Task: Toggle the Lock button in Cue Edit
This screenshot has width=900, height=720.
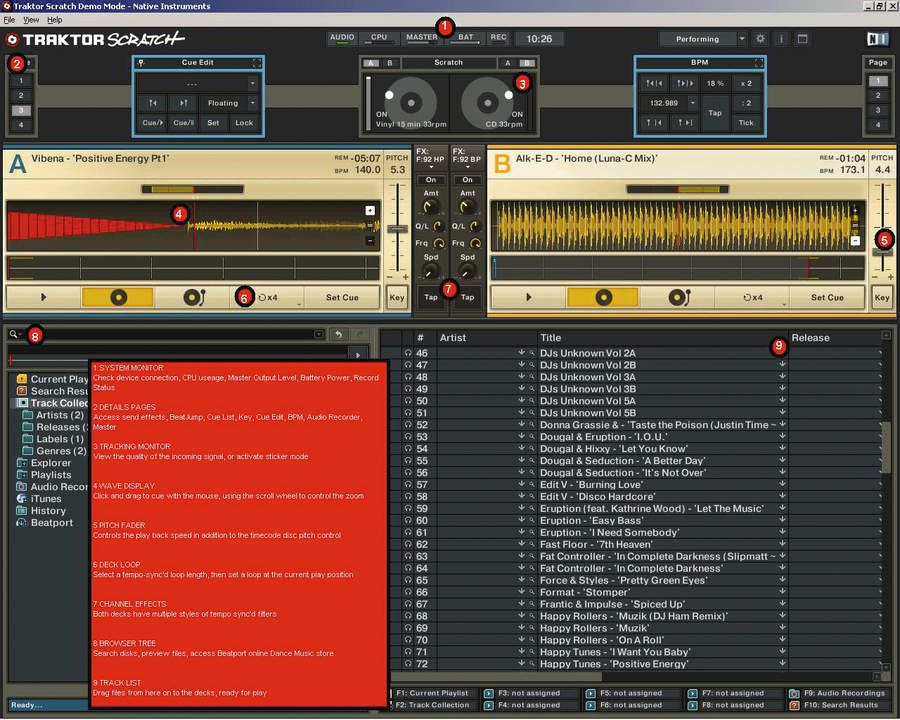Action: (x=244, y=123)
